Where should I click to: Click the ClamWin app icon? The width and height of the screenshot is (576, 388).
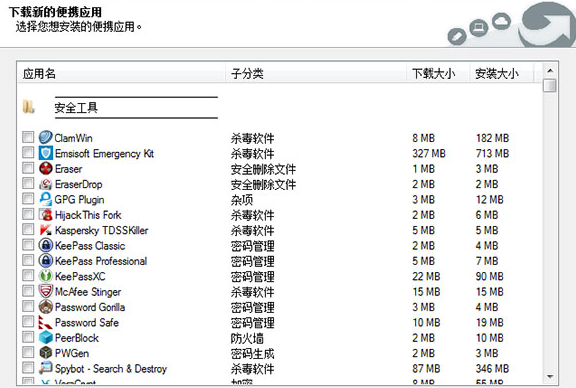(x=46, y=137)
